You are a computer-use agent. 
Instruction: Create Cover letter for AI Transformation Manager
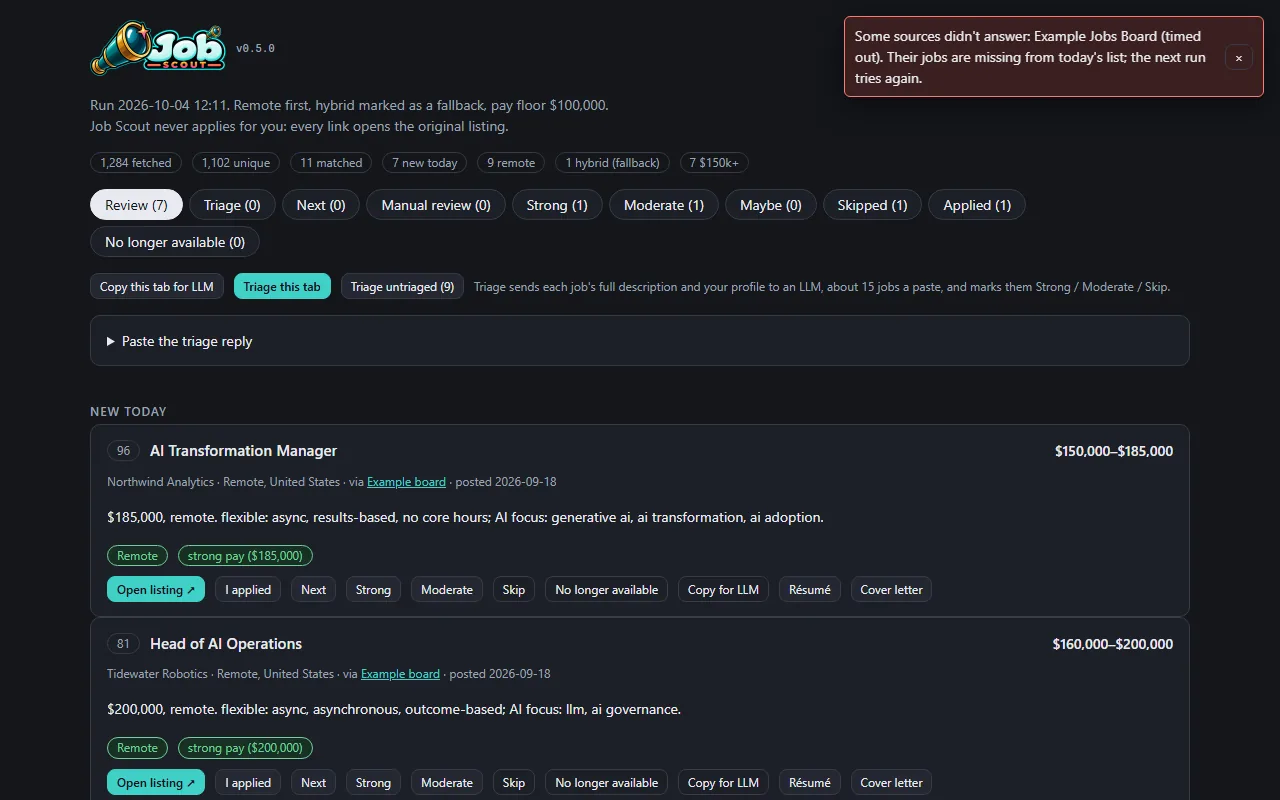(x=892, y=590)
